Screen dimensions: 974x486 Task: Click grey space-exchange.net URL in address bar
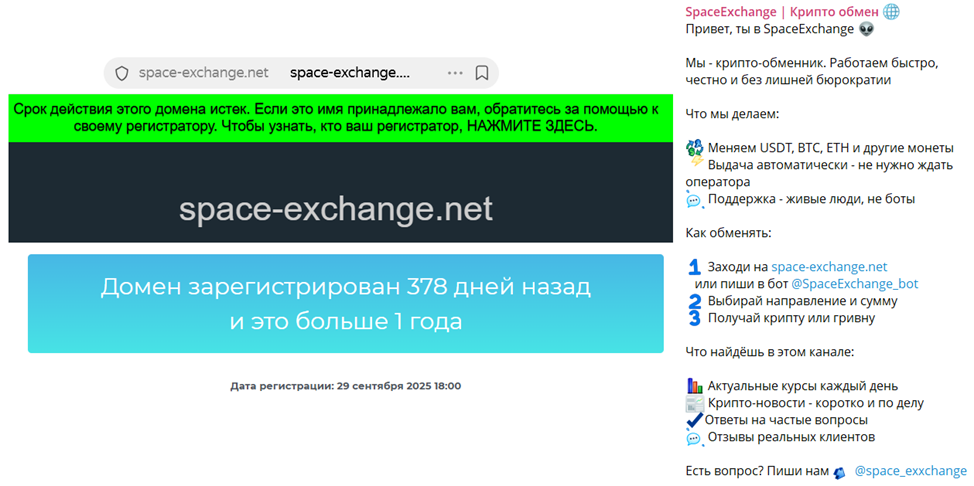pos(204,73)
